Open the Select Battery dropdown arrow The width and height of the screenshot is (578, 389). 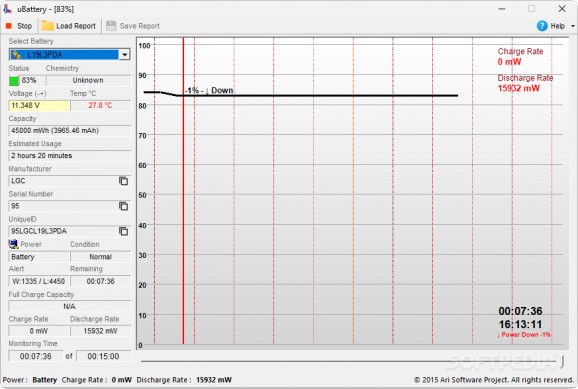click(125, 55)
